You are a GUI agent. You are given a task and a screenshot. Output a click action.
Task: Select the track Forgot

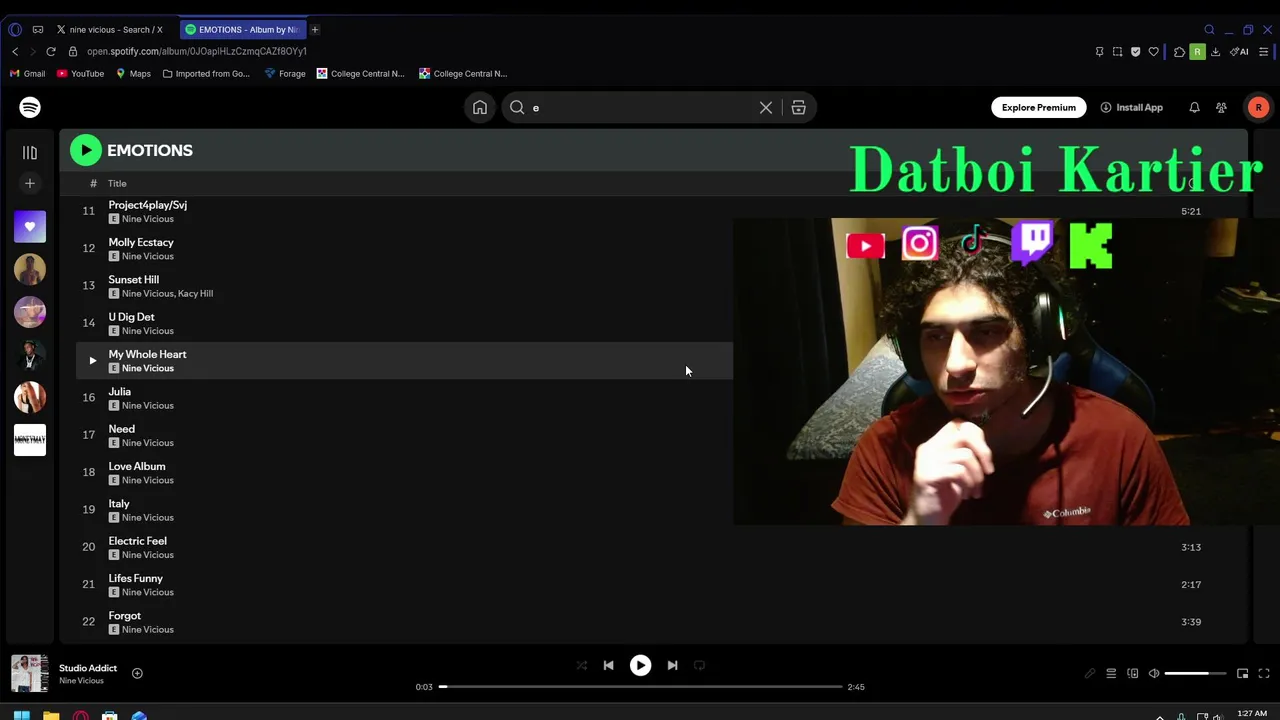click(x=125, y=616)
